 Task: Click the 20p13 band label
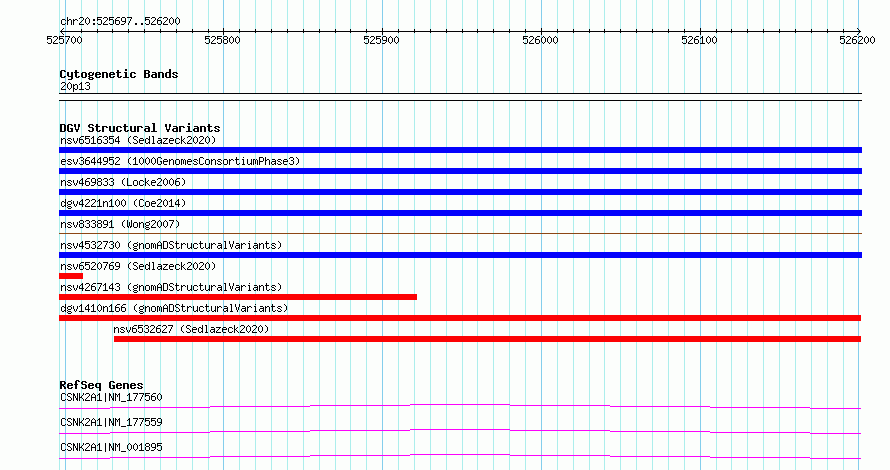[75, 86]
